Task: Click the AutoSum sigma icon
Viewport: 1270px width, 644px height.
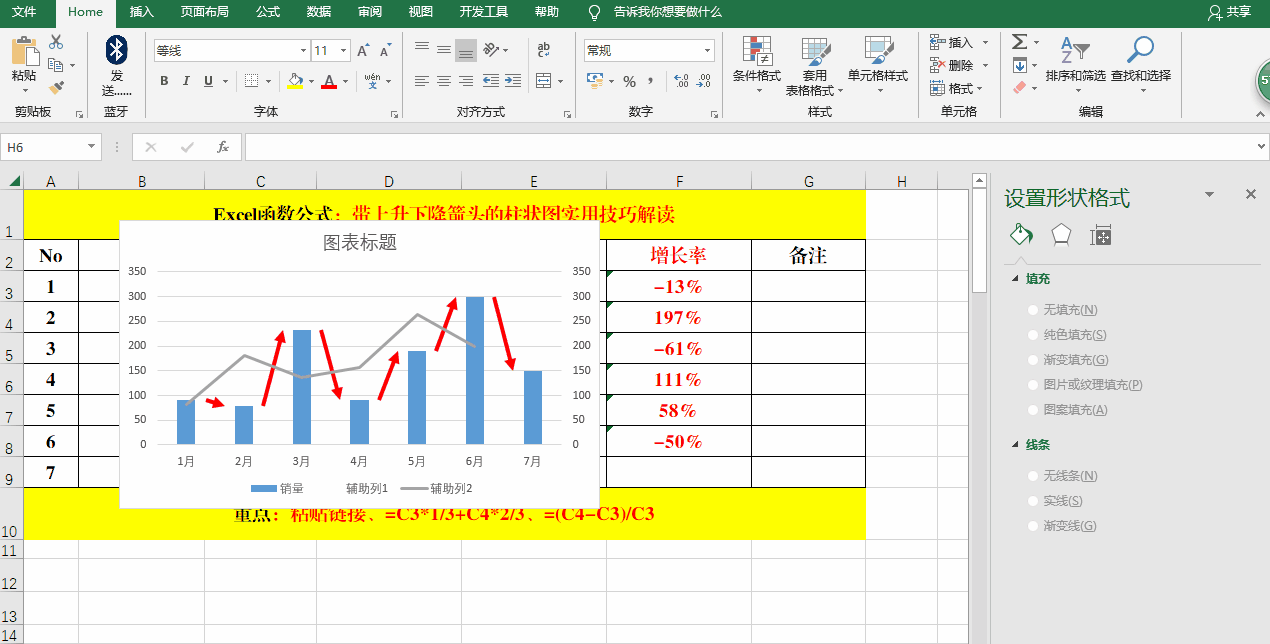Action: pos(1019,42)
